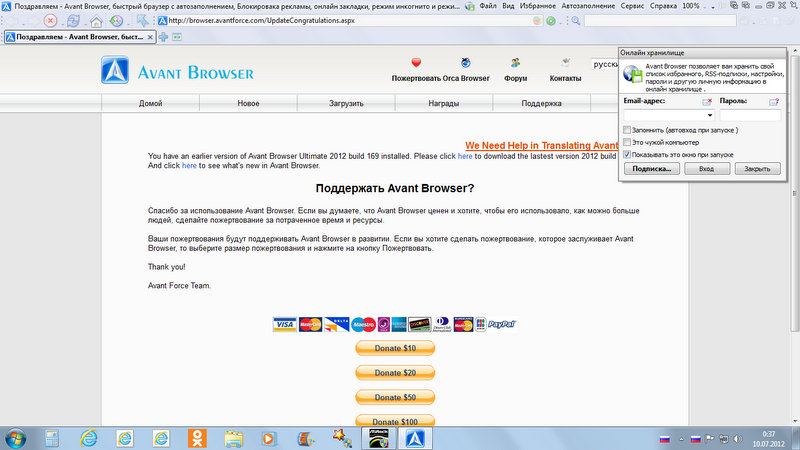Open the Файл menu
The height and width of the screenshot is (450, 800).
pyautogui.click(x=488, y=6)
